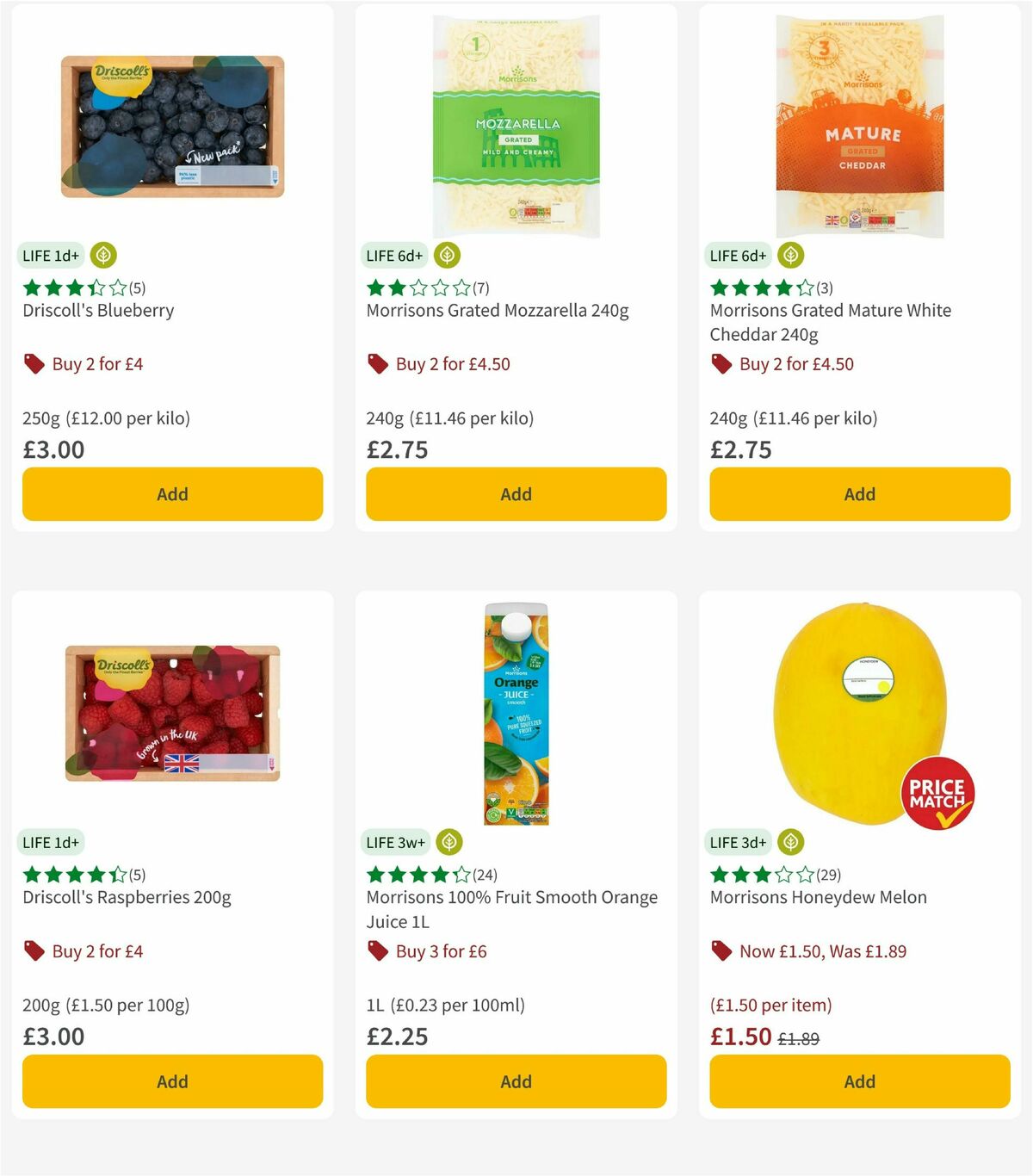The width and height of the screenshot is (1033, 1176).
Task: Open the Morrisons Honeydew Melon product link
Action: [818, 896]
